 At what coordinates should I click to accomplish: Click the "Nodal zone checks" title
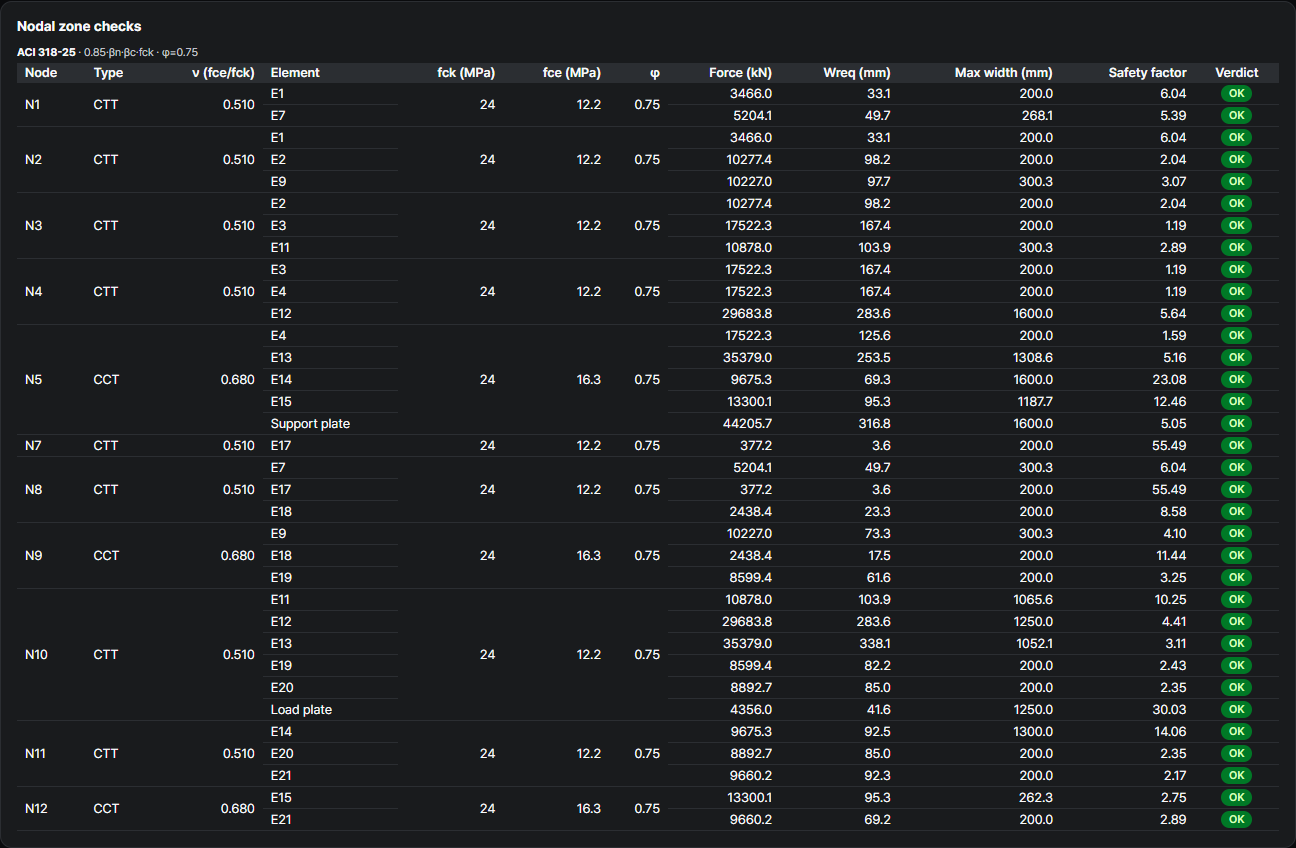click(79, 26)
